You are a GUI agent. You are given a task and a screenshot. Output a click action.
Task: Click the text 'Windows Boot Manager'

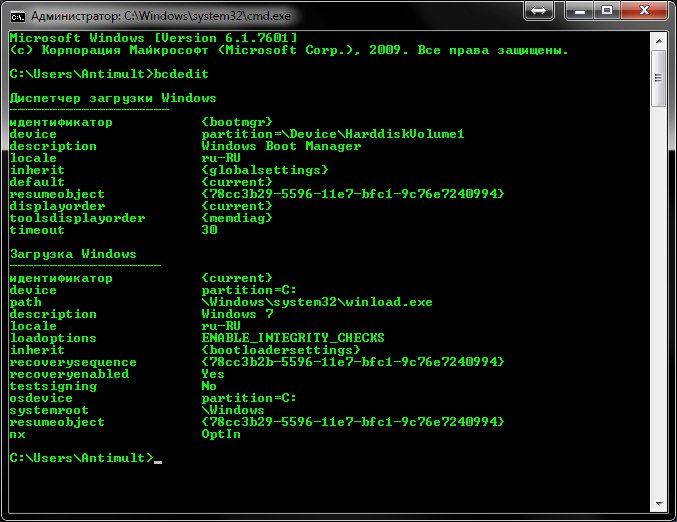[281, 146]
